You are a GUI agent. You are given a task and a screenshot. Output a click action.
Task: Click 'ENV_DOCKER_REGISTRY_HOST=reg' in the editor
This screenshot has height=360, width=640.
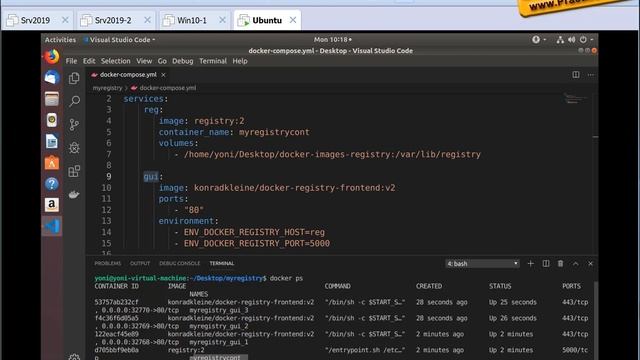[254, 232]
